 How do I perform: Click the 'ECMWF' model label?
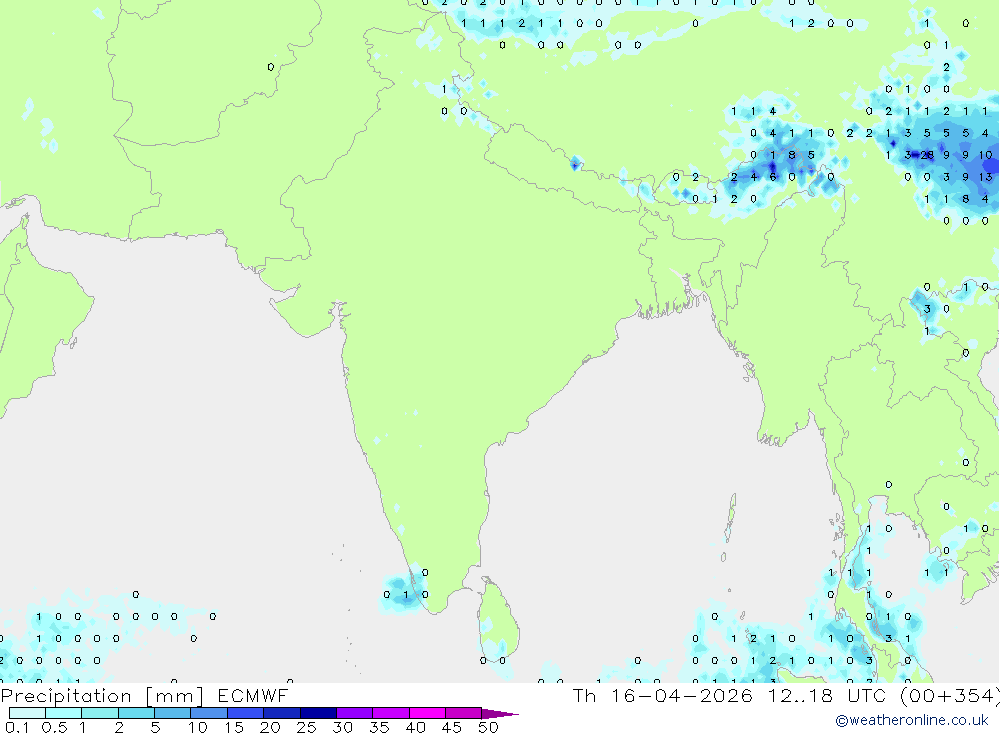click(253, 696)
